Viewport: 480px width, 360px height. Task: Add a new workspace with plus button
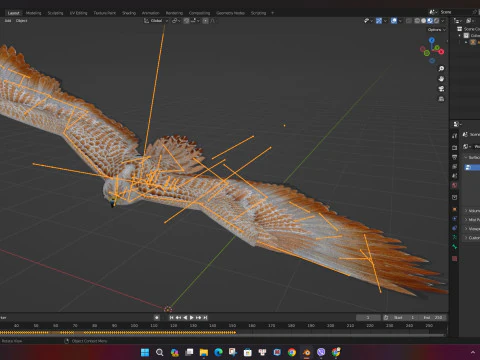272,13
